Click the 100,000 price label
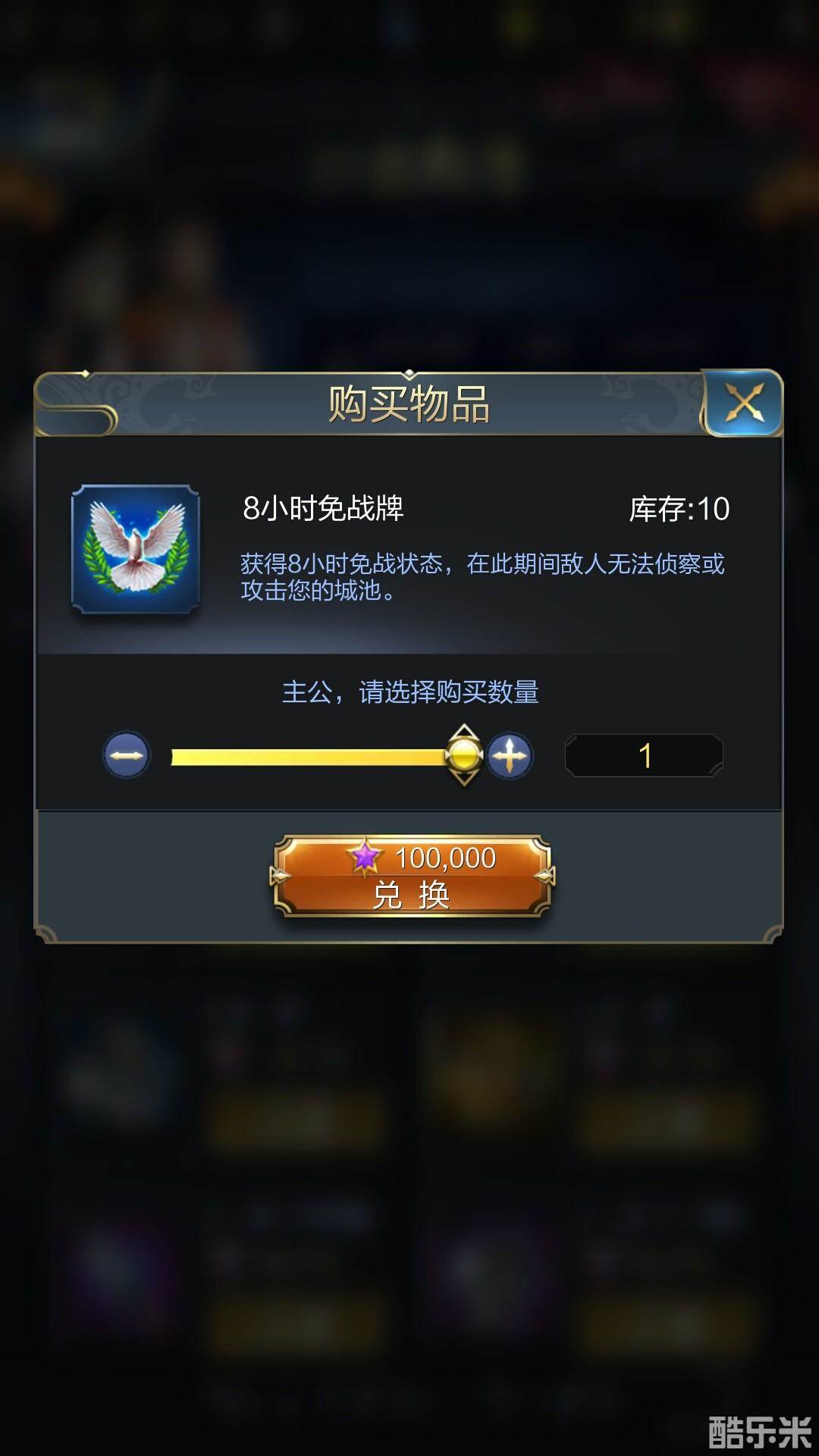Viewport: 819px width, 1456px height. tap(445, 858)
